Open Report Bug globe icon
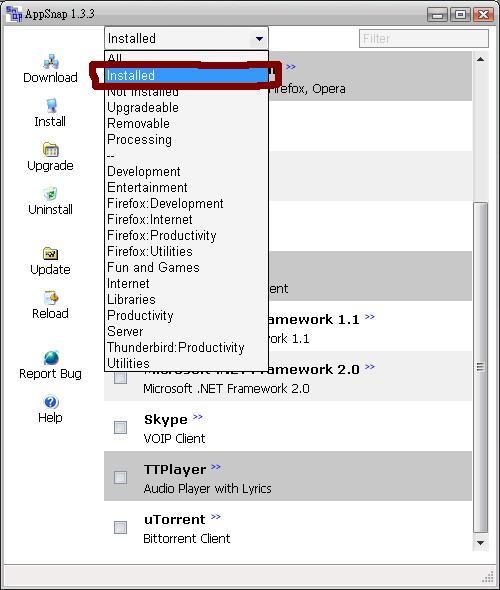The height and width of the screenshot is (590, 500). pyautogui.click(x=51, y=358)
